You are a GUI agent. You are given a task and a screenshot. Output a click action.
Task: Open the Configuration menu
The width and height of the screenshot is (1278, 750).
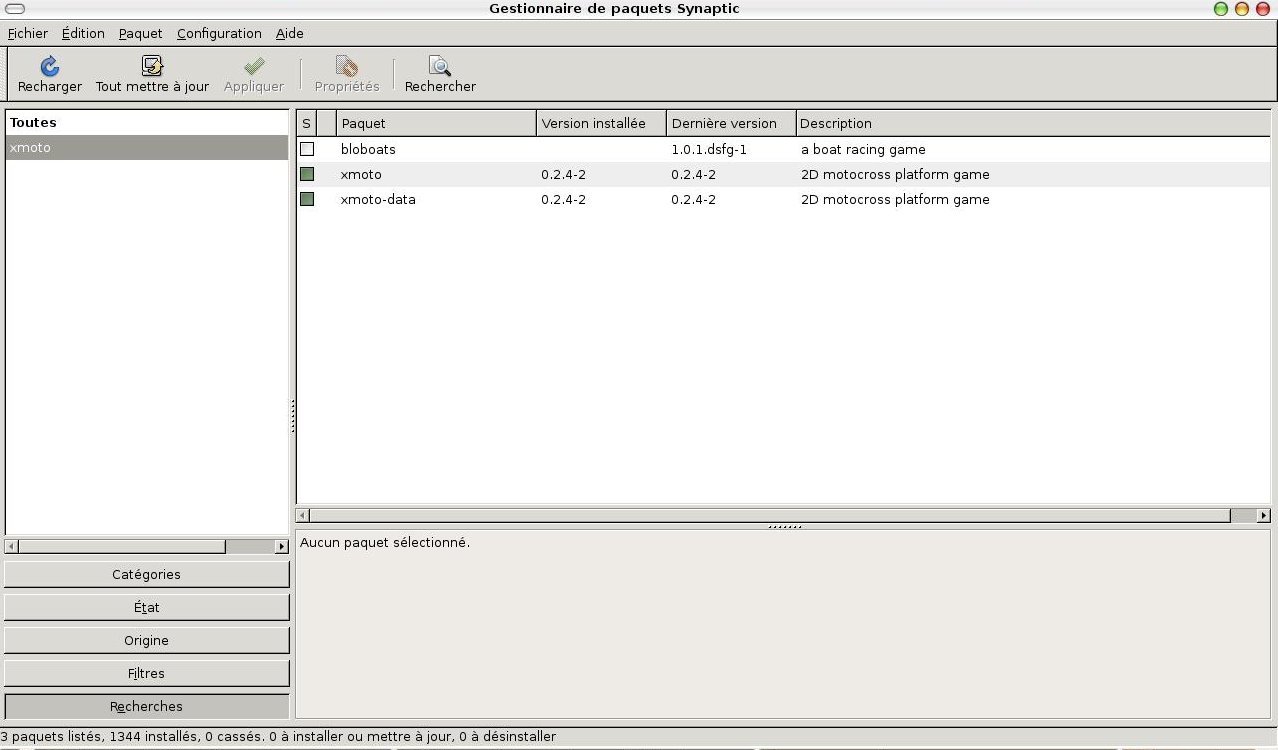click(219, 33)
